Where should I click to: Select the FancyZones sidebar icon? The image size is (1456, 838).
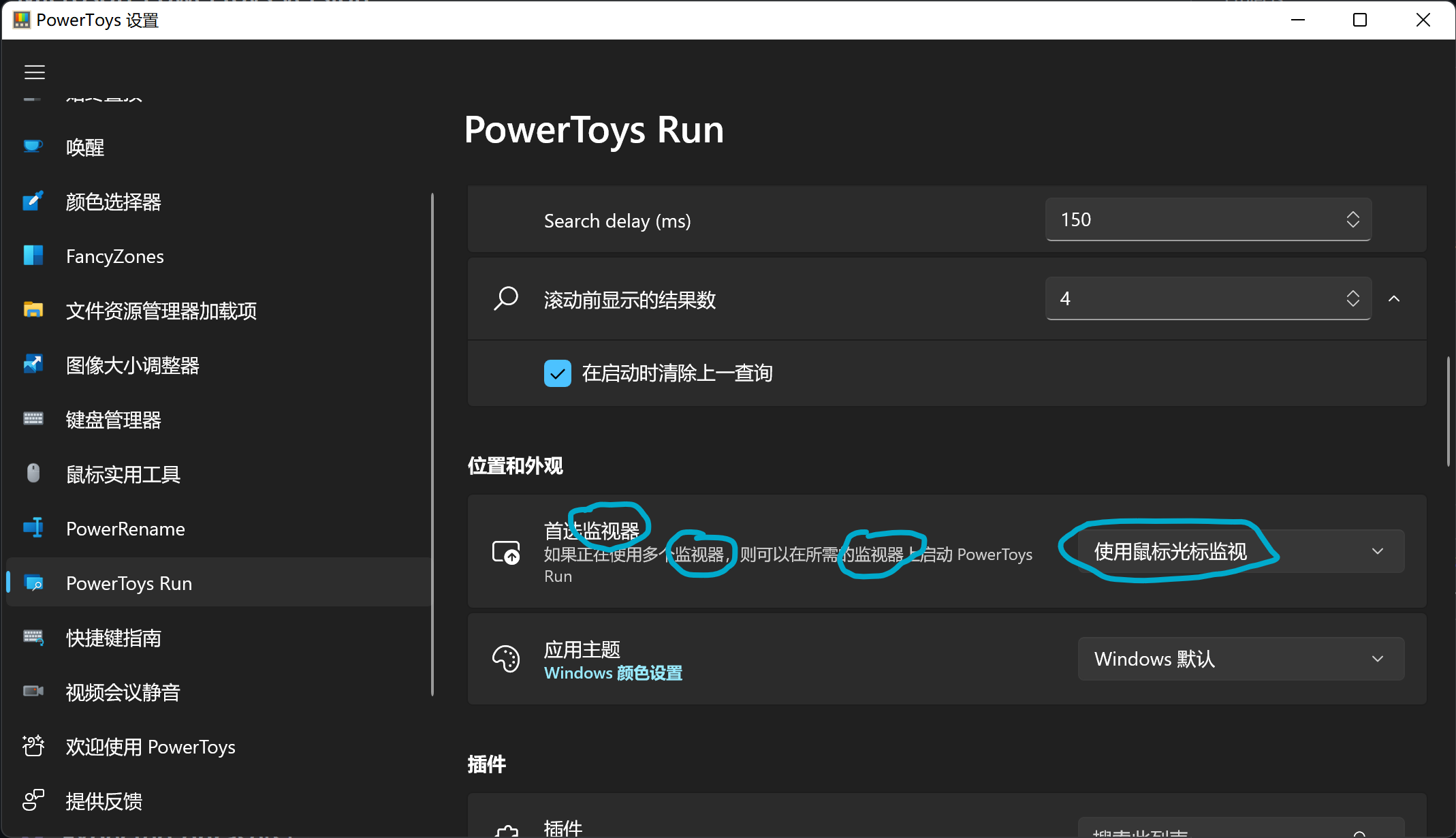[33, 255]
